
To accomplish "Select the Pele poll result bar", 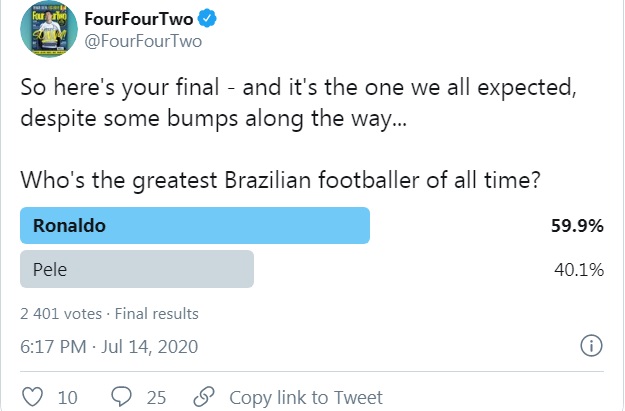I will tap(137, 268).
